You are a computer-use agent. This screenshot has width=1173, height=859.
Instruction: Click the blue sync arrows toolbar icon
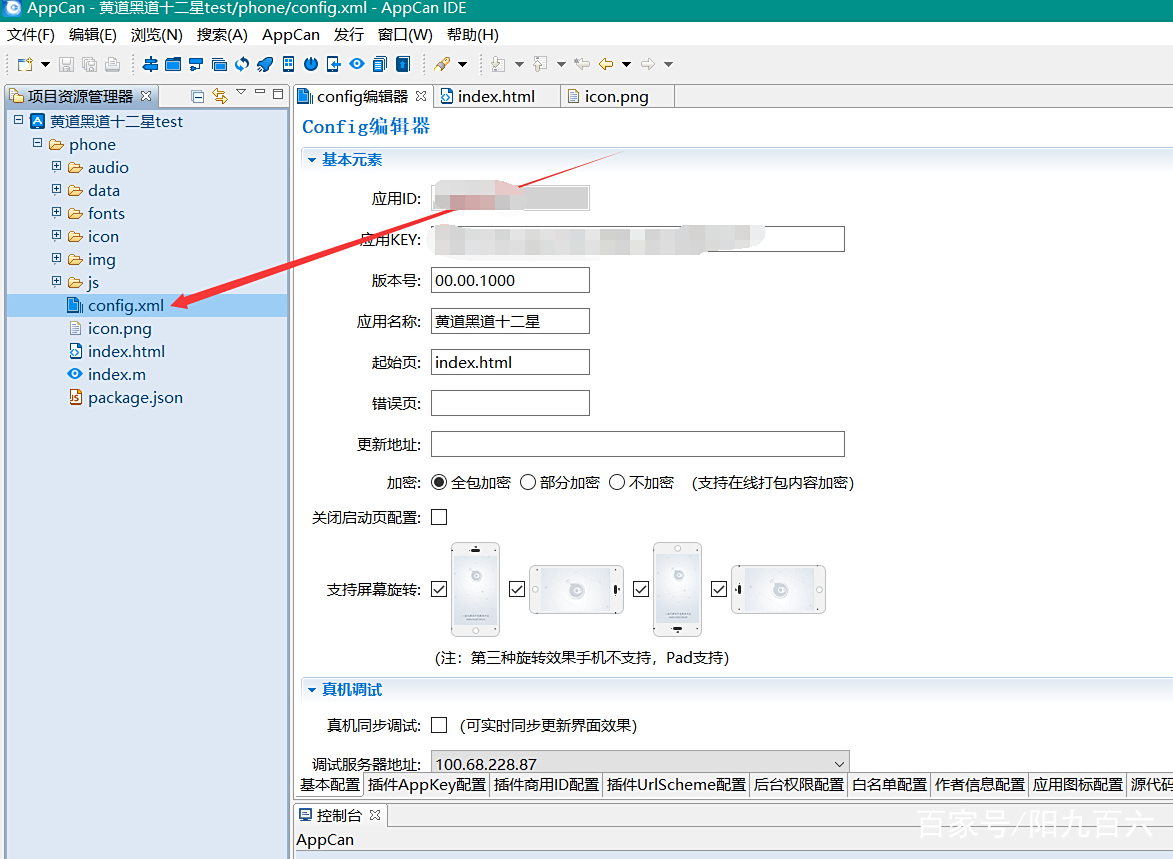tap(242, 64)
